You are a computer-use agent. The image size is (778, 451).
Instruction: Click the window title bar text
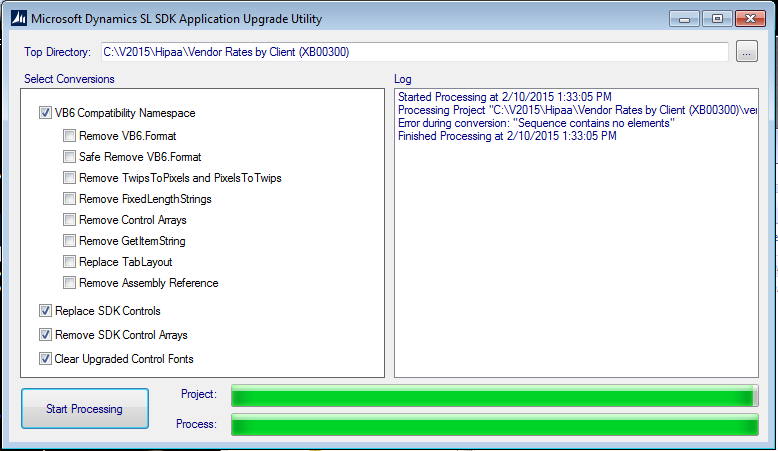tap(177, 19)
